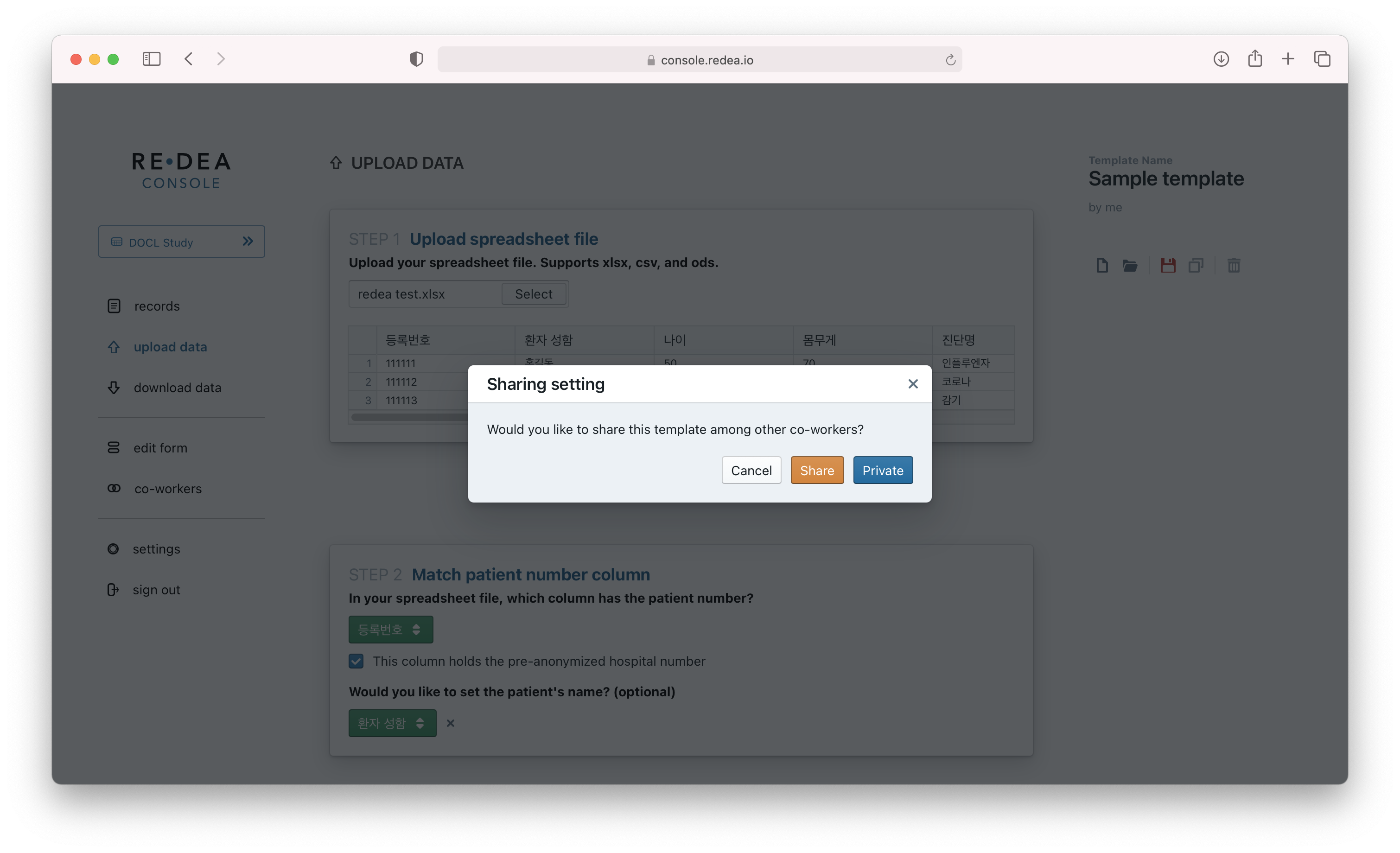The height and width of the screenshot is (853, 1400).
Task: Click the open template folder icon
Action: click(x=1130, y=265)
